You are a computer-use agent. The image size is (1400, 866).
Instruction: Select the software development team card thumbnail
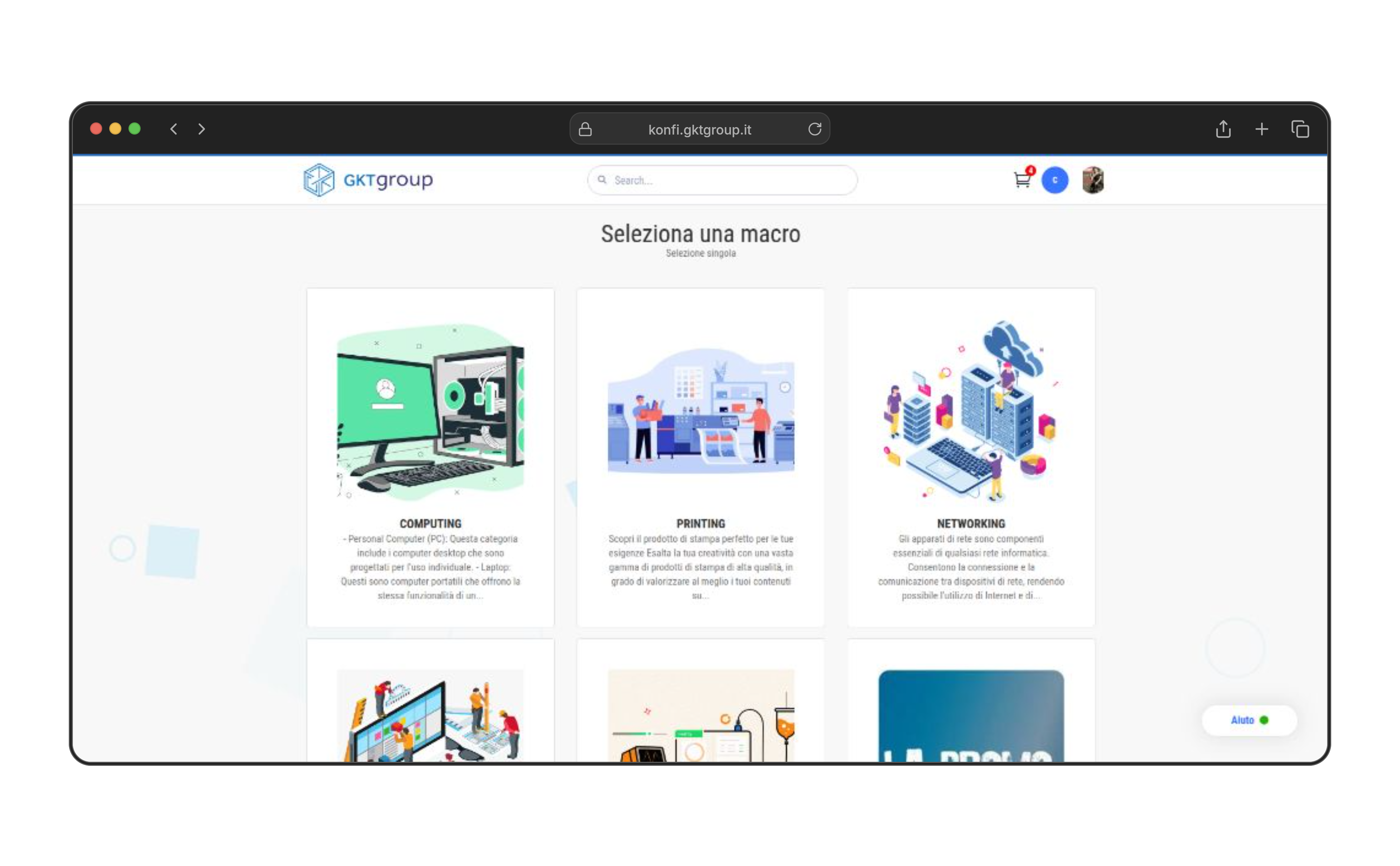pos(430,715)
